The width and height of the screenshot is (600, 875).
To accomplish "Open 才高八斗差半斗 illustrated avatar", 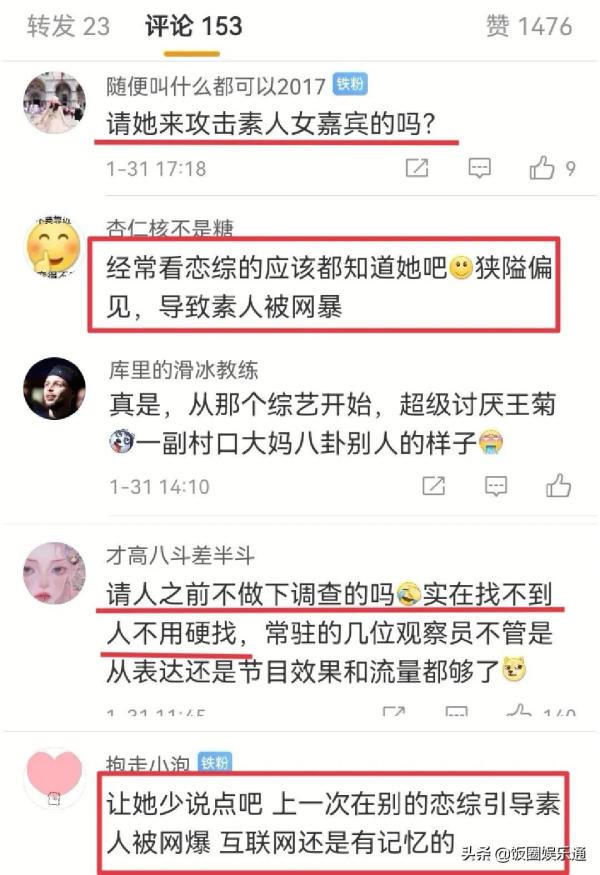I will pos(55,573).
